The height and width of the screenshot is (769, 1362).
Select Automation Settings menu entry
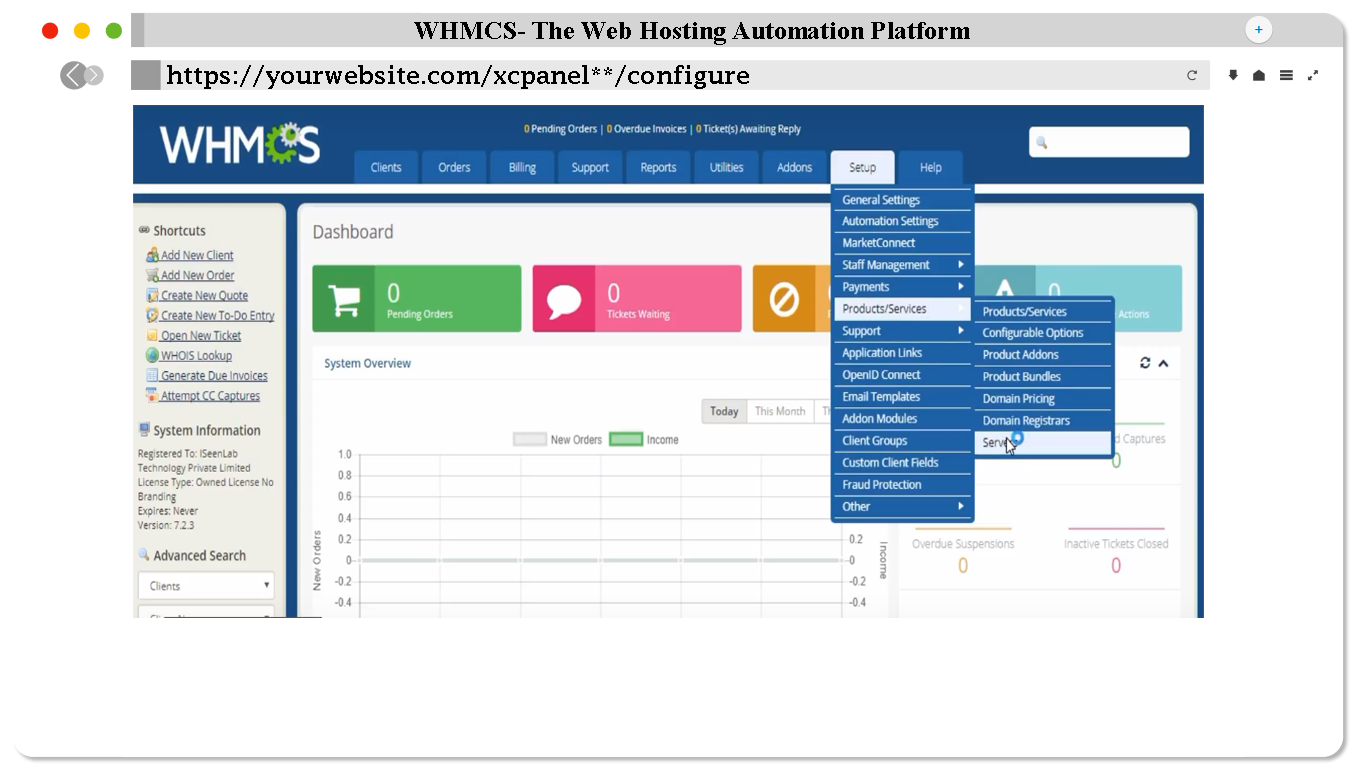pos(903,221)
